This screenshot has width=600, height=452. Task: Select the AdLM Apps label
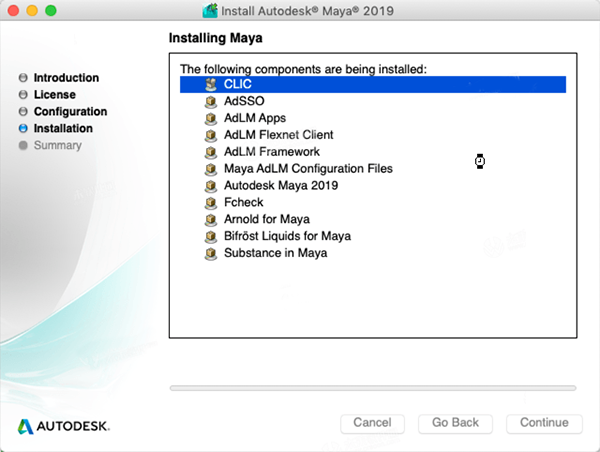[x=255, y=118]
